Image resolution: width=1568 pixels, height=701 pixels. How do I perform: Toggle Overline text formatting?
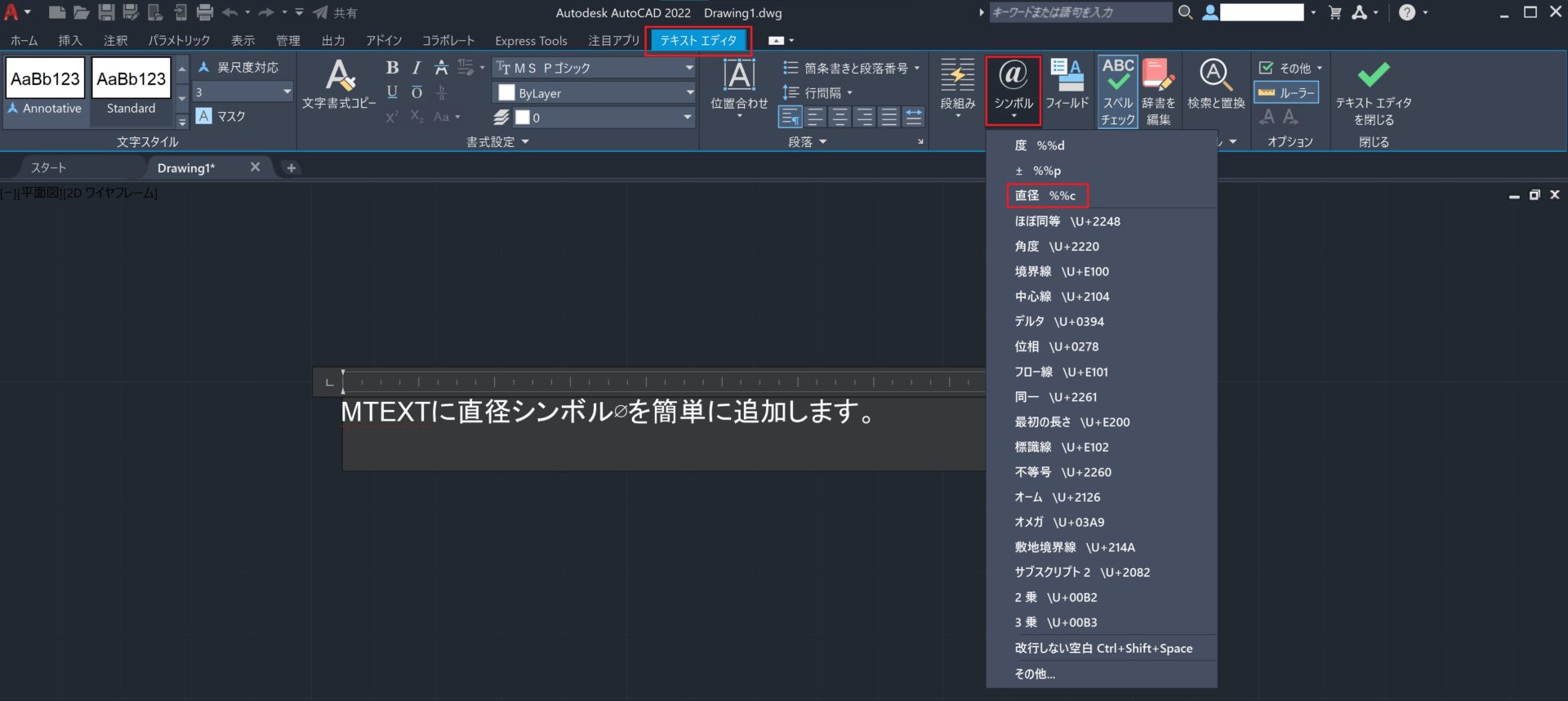(416, 92)
